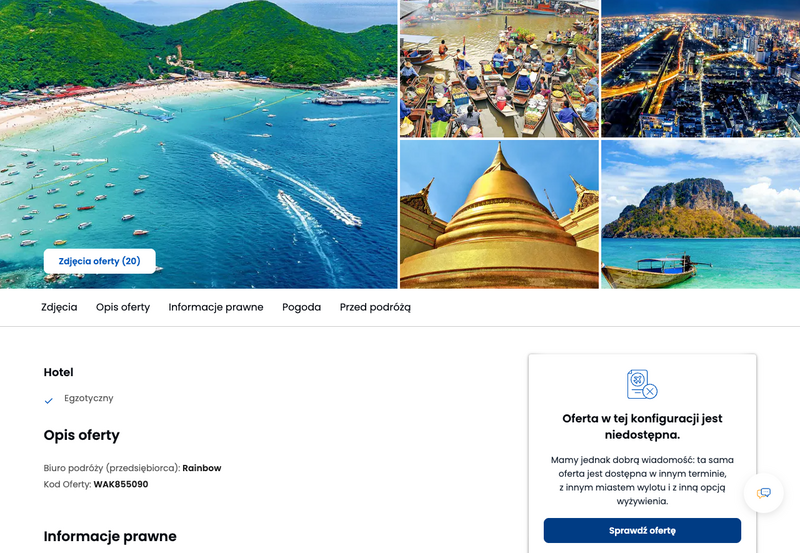
Task: Open the longtail boat island photo
Action: point(701,214)
